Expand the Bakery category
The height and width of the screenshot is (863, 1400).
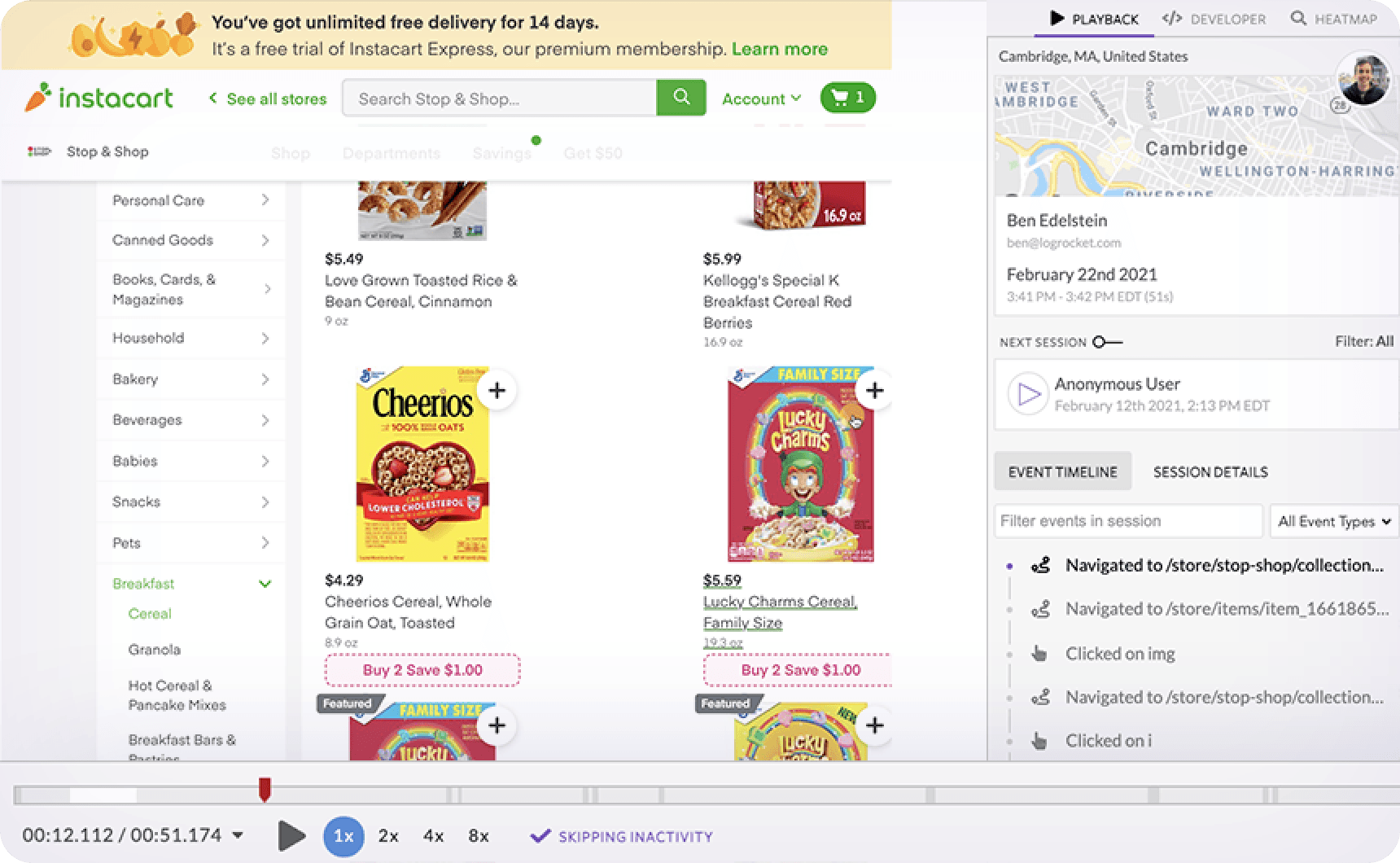coord(190,379)
